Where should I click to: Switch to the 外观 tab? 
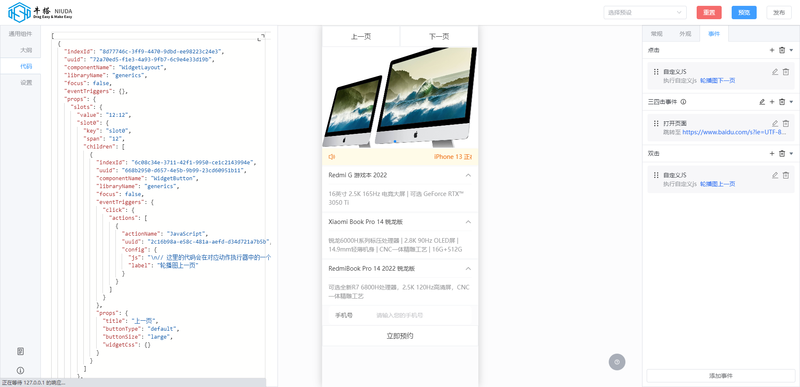[685, 34]
